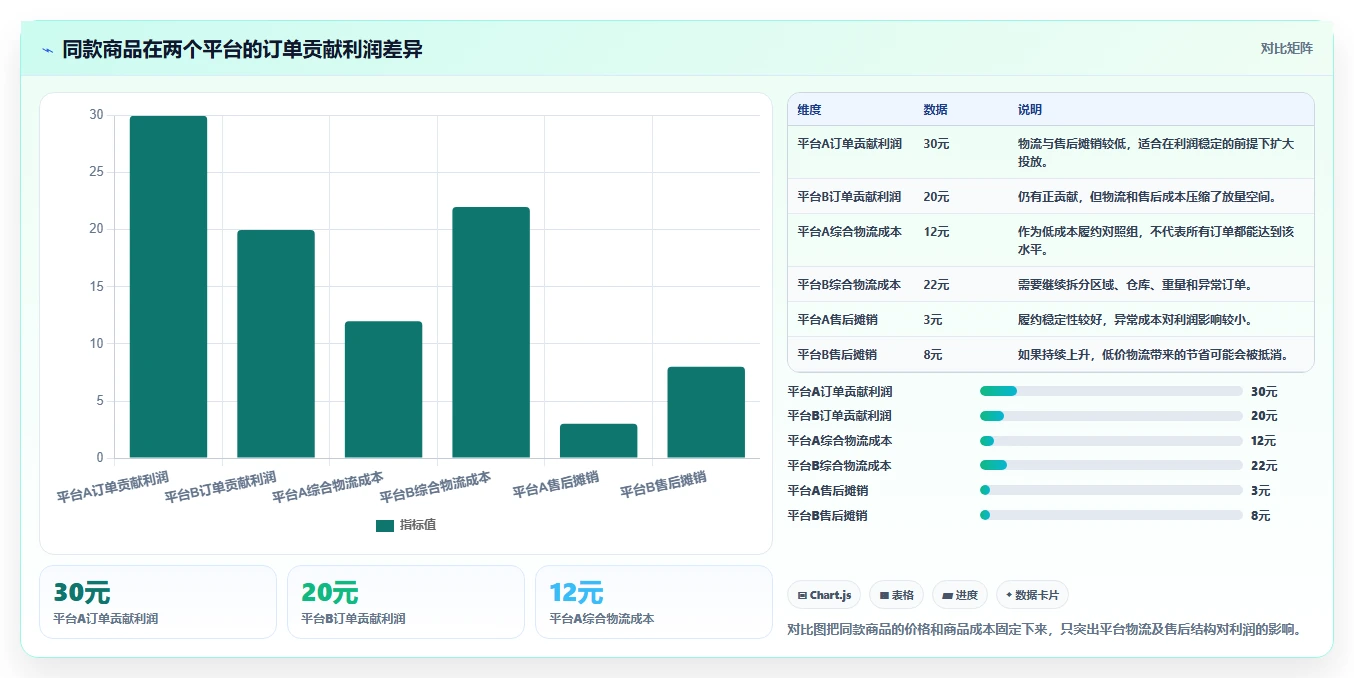1354x678 pixels.
Task: Click the 30元 value beside the progress bars
Action: [x=1264, y=392]
